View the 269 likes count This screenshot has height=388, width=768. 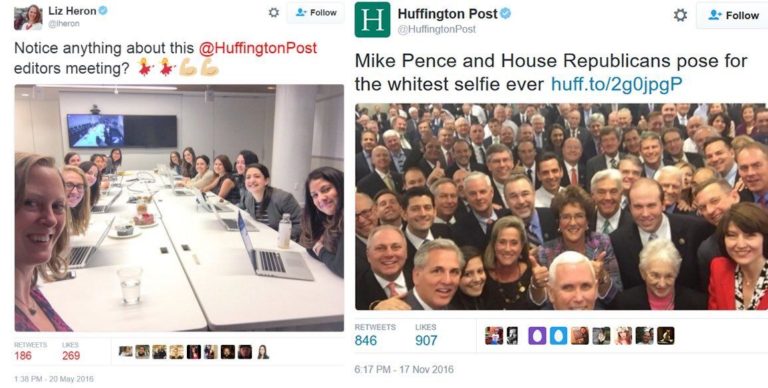coord(71,356)
